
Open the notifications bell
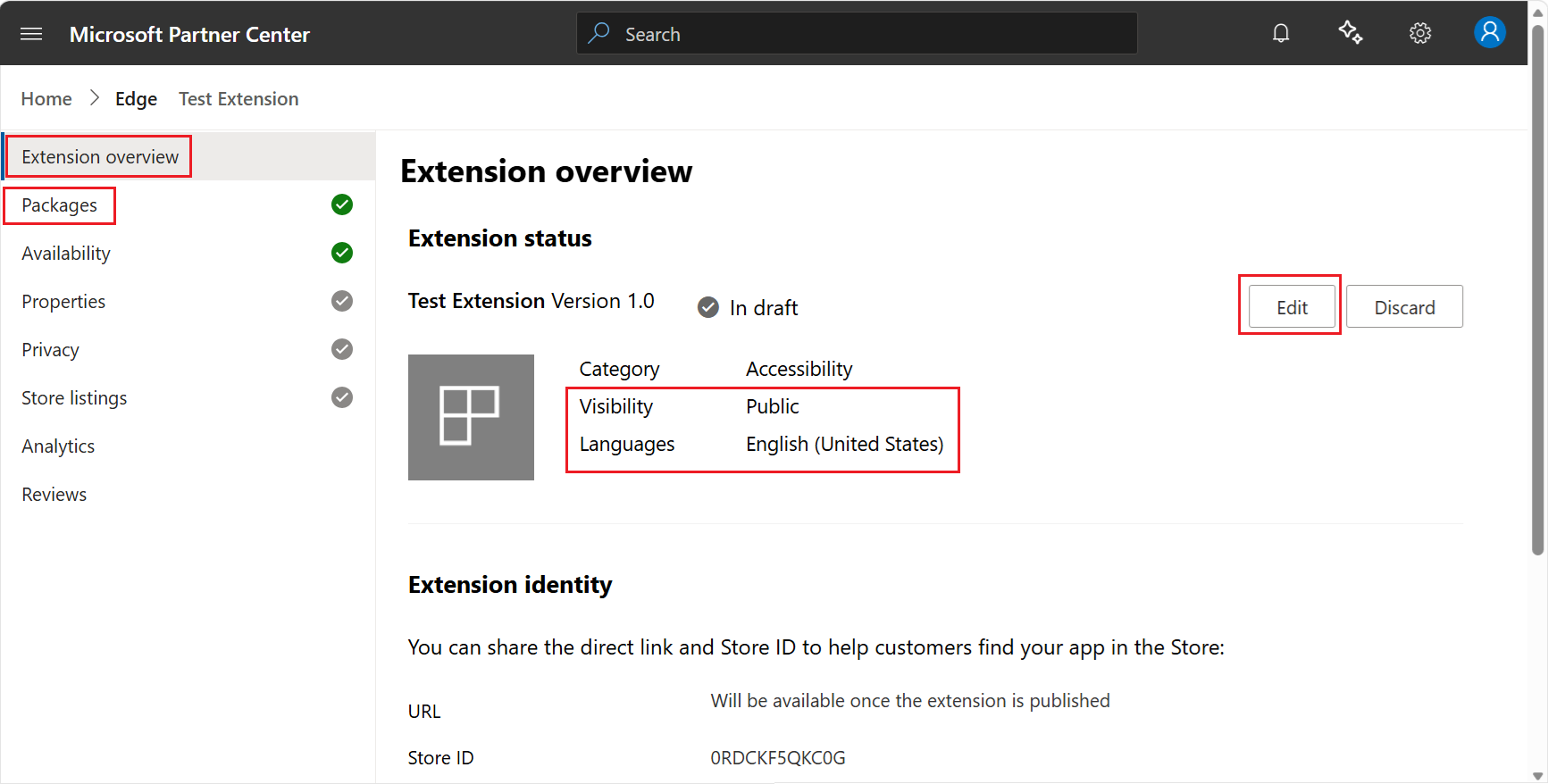(x=1281, y=34)
